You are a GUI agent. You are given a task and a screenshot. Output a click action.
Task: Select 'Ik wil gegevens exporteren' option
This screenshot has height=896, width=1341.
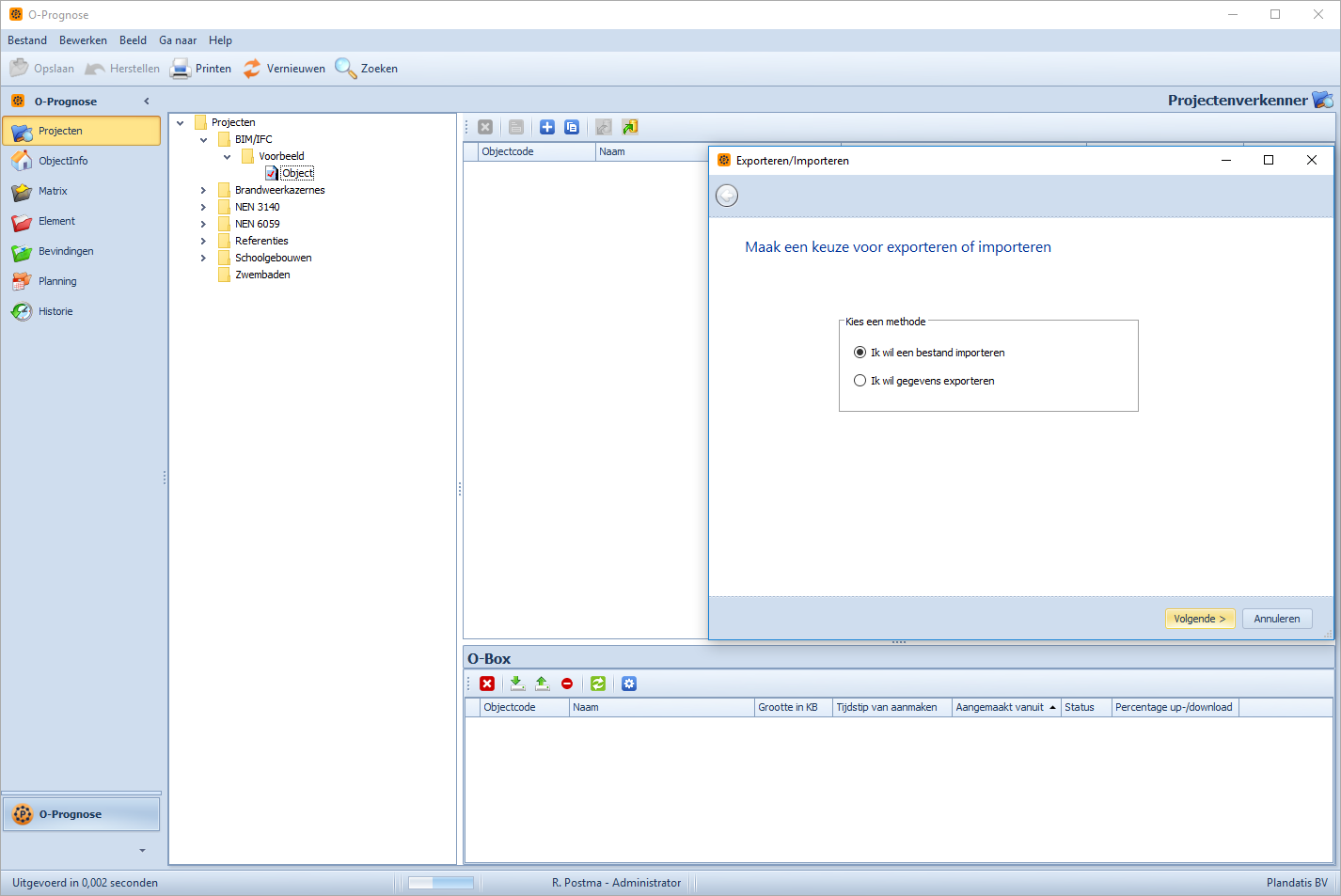click(860, 381)
